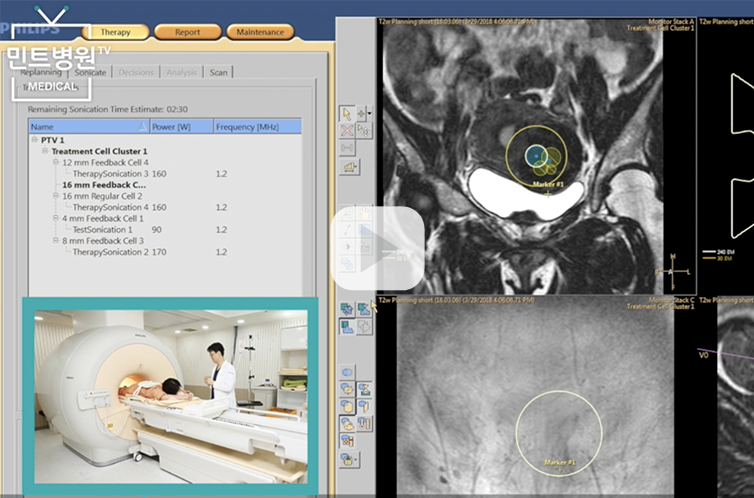
Task: Click the grayed Analysis sub-tab
Action: point(182,72)
